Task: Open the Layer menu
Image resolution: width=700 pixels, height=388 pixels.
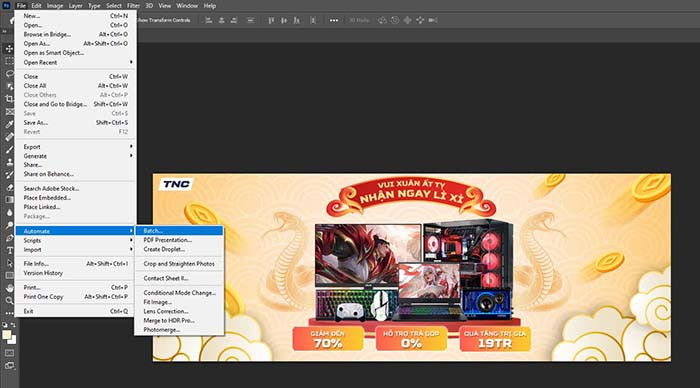Action: (75, 6)
